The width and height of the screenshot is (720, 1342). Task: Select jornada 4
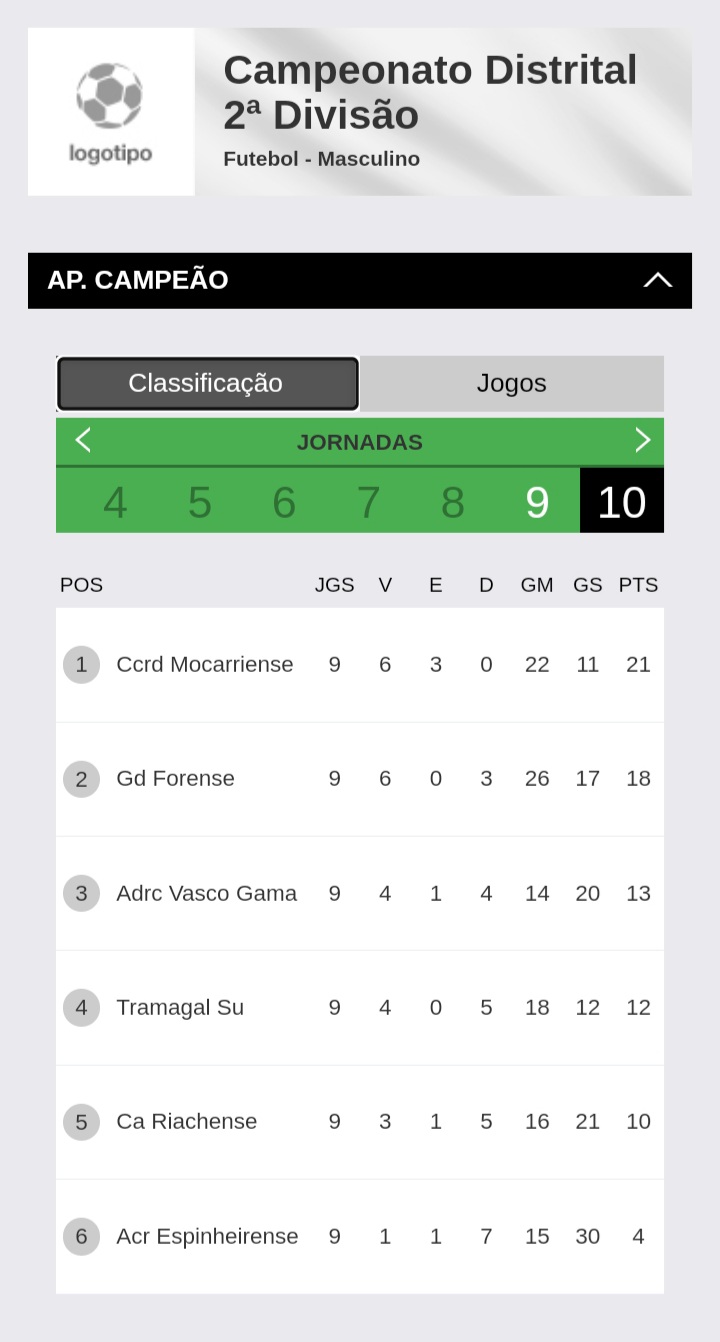point(115,502)
